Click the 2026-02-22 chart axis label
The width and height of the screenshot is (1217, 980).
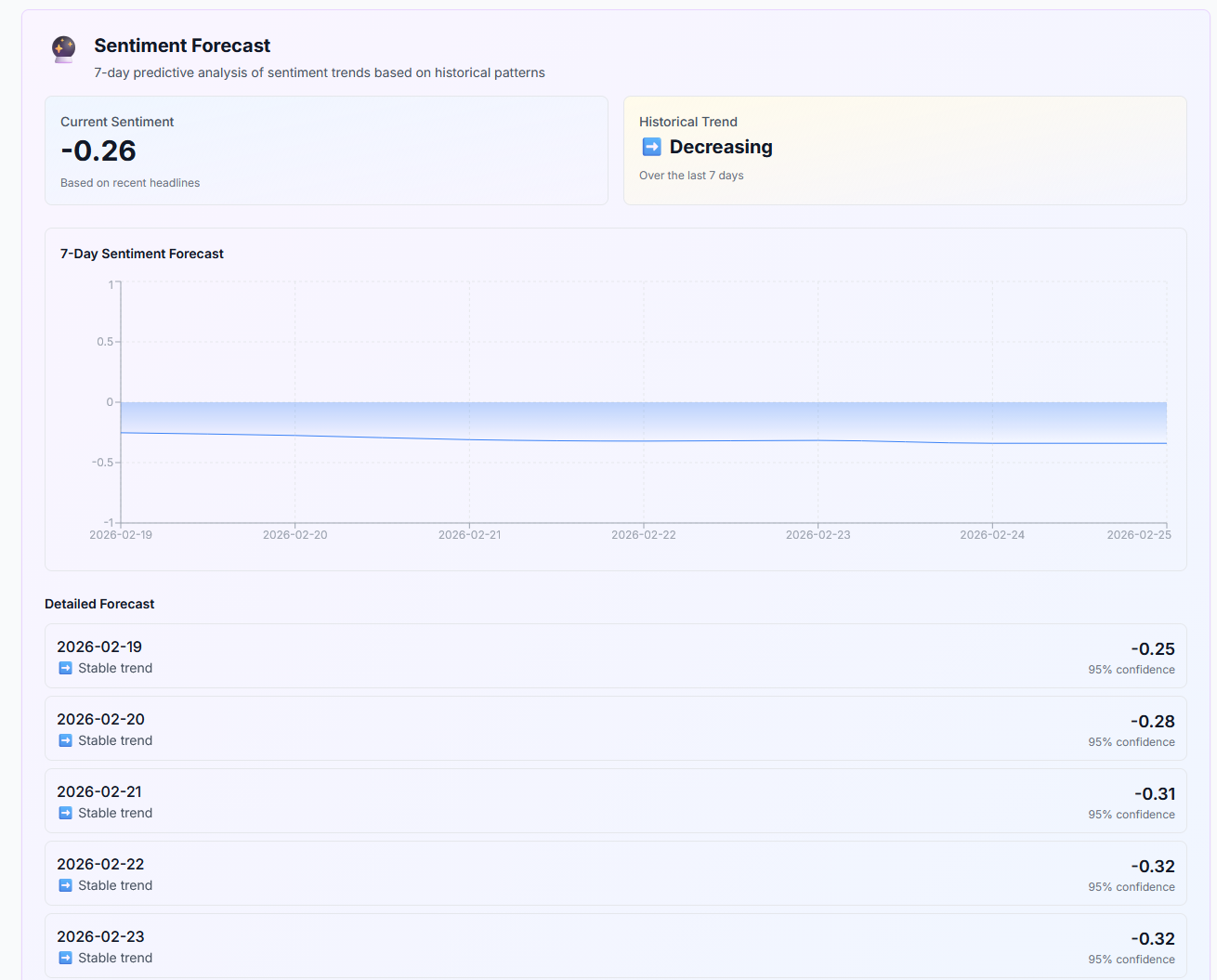click(644, 535)
